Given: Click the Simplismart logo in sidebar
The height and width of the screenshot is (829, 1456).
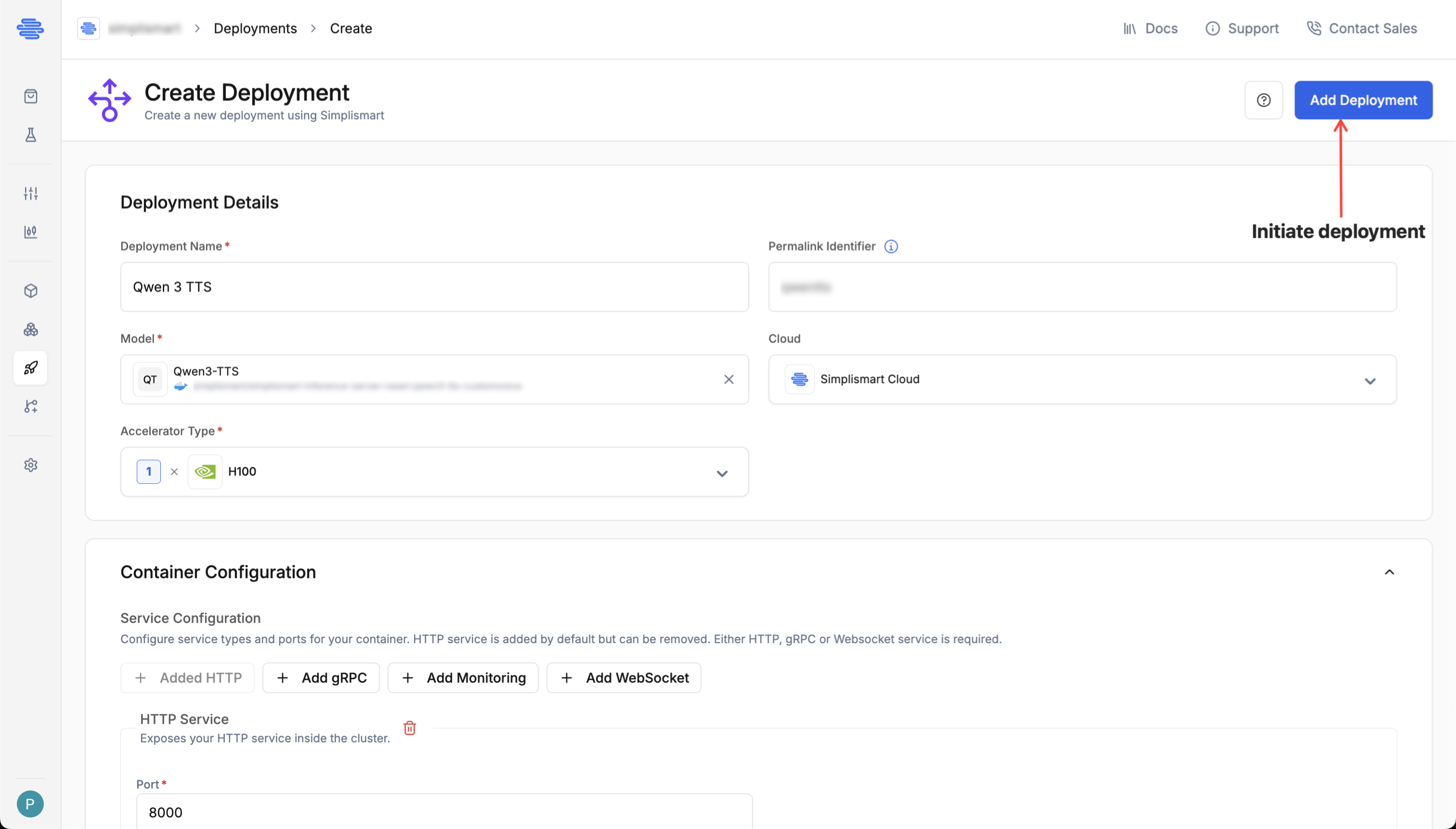Looking at the screenshot, I should coord(30,28).
